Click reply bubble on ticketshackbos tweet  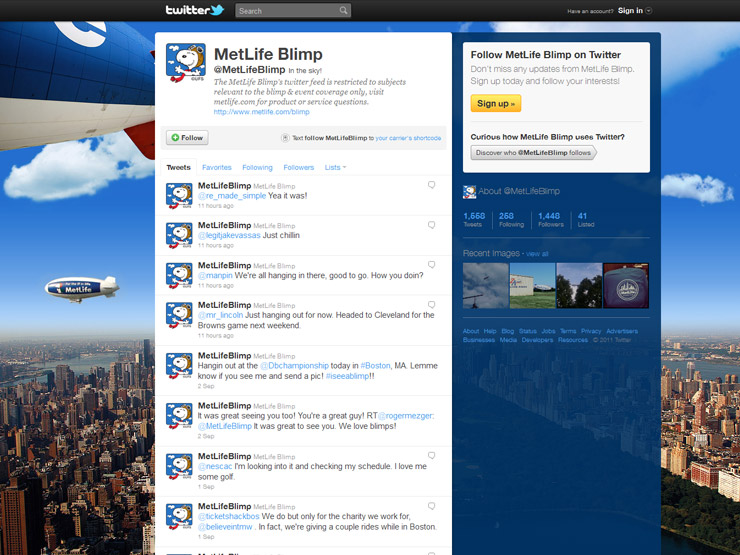coord(431,506)
